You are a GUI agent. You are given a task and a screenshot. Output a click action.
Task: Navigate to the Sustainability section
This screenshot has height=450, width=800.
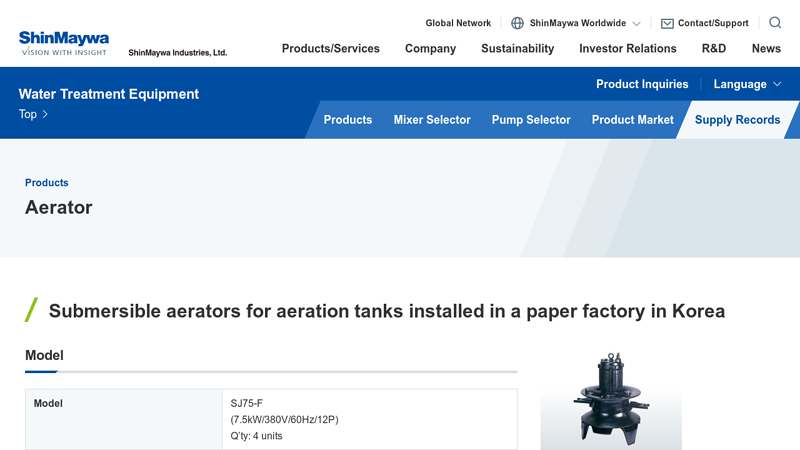click(517, 48)
